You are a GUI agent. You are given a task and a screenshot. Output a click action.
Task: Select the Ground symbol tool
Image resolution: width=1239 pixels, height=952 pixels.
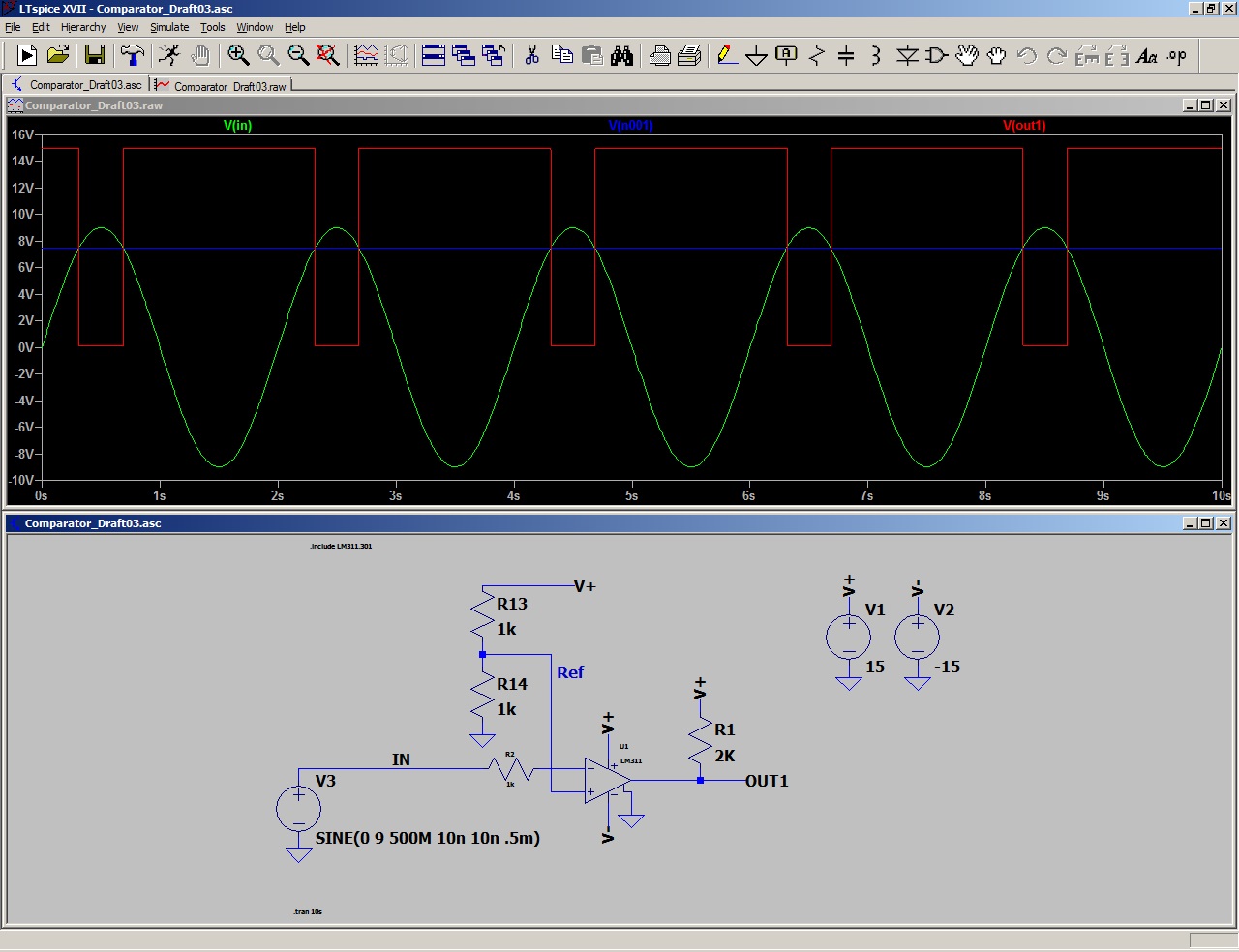pos(756,55)
